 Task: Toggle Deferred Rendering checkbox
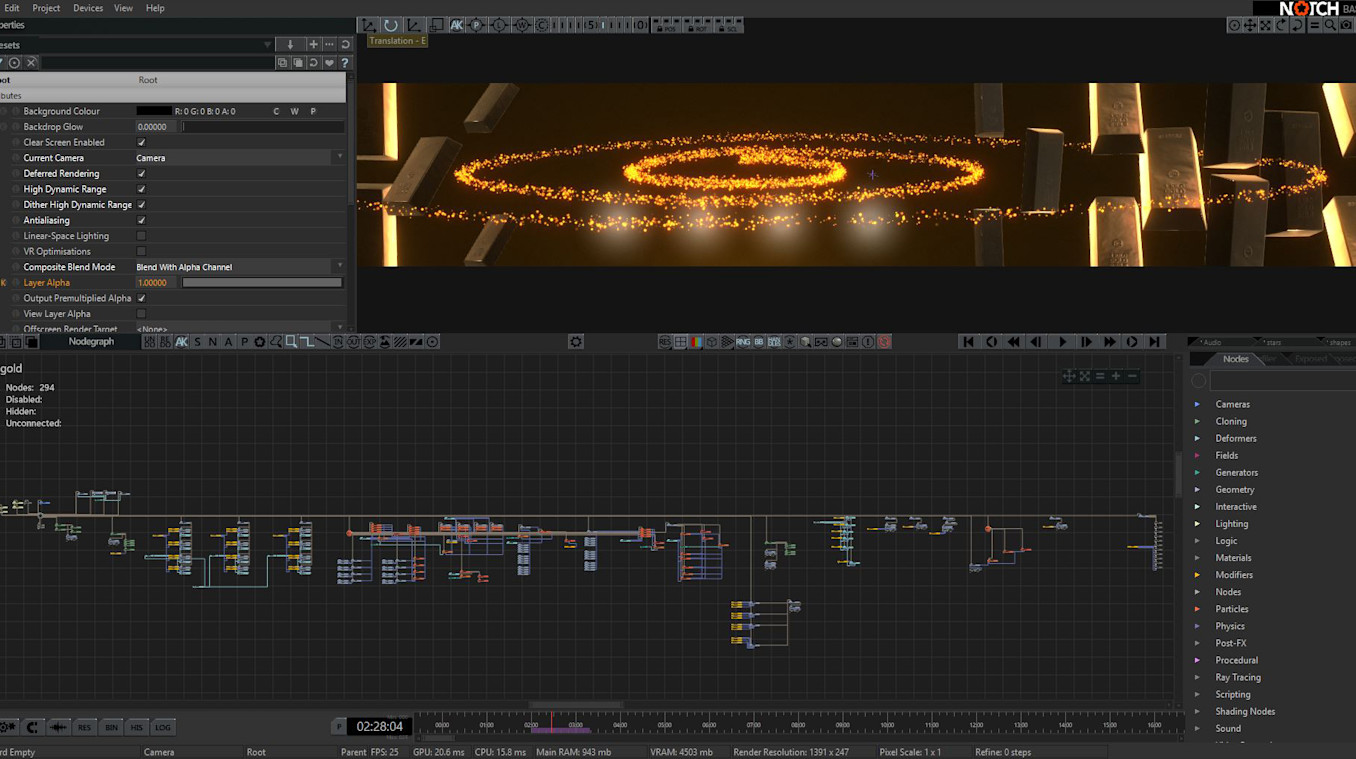pos(141,173)
